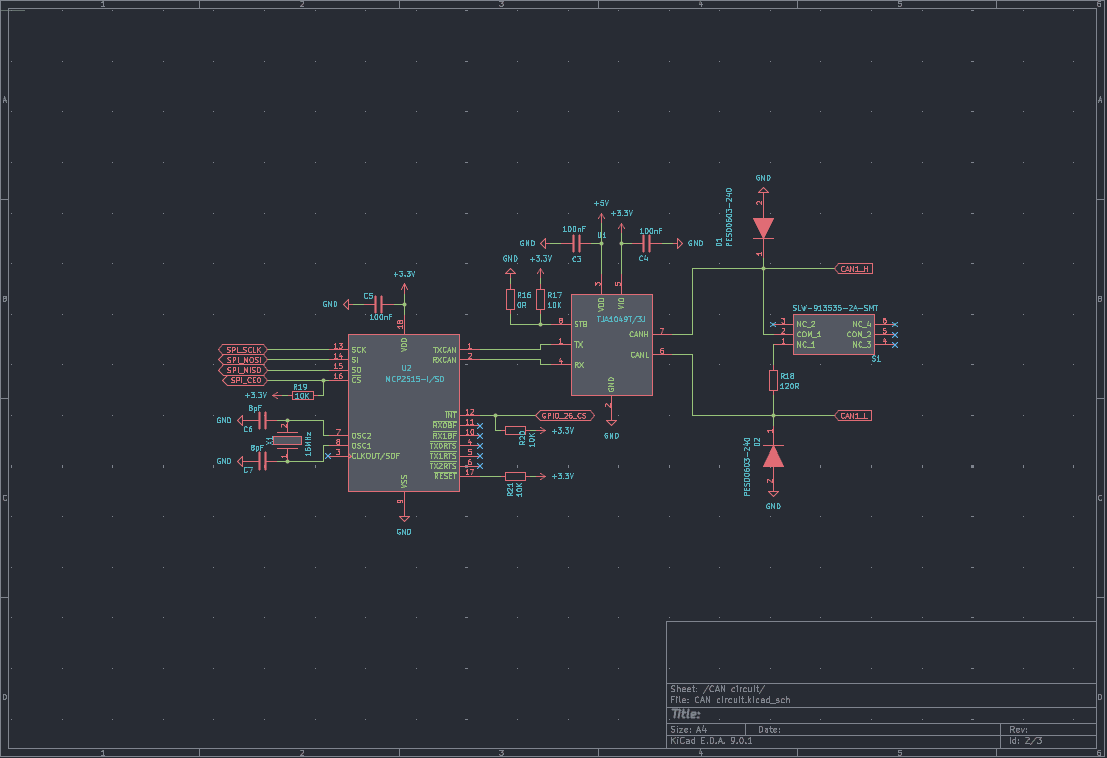Select capacitor C6 symbol
The width and height of the screenshot is (1107, 758).
click(x=262, y=421)
